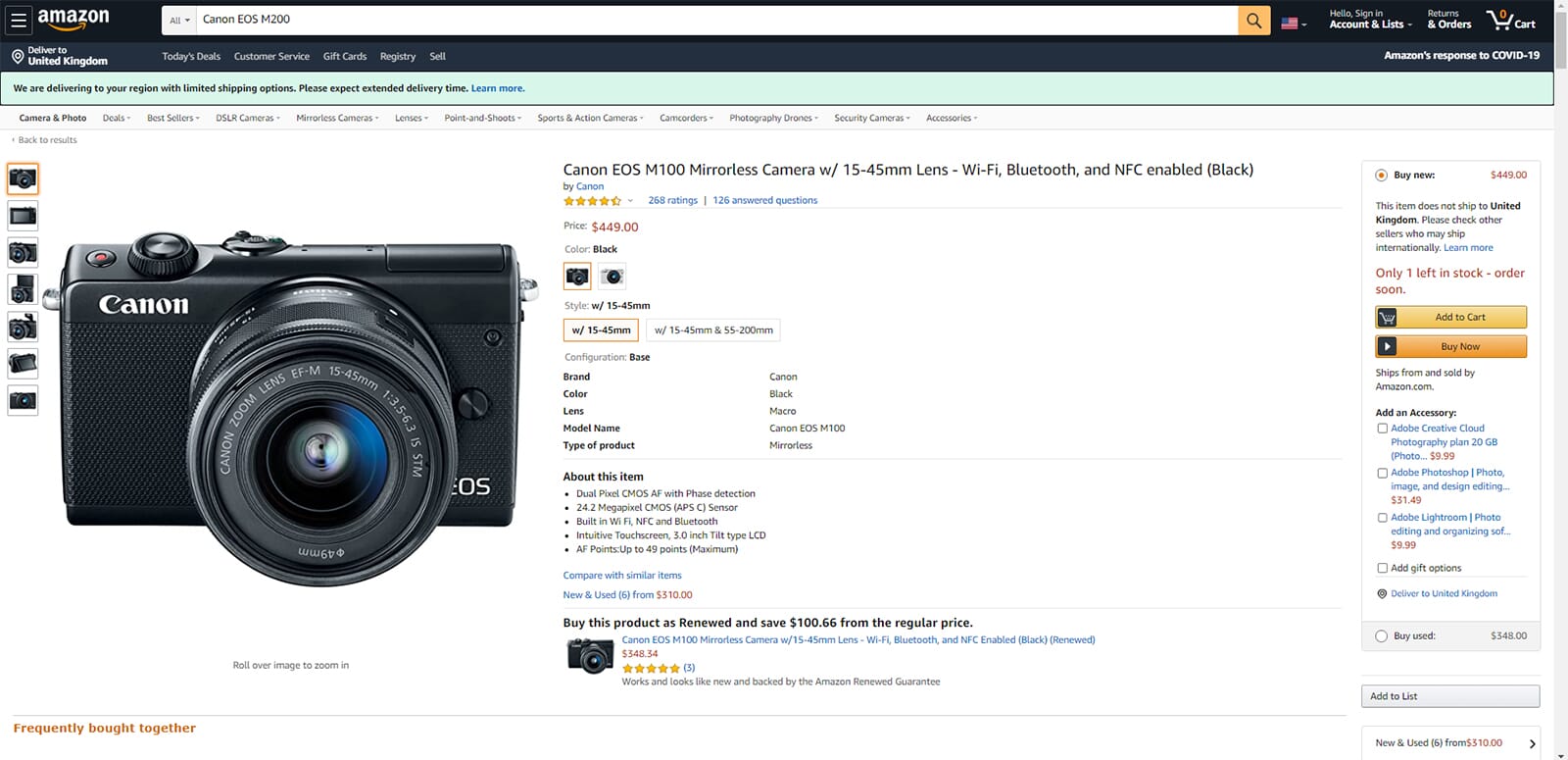Click the Add to Cart button
This screenshot has height=760, width=1568.
tap(1451, 318)
